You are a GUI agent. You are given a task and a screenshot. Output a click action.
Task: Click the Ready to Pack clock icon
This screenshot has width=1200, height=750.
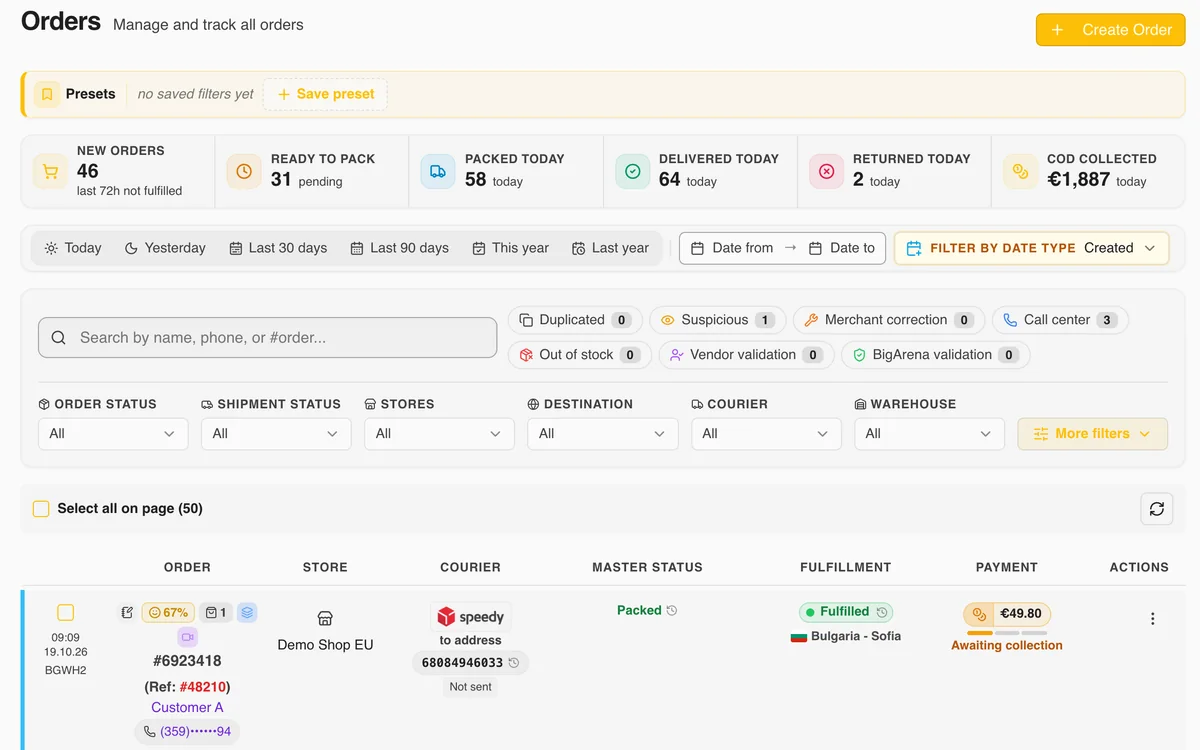click(244, 171)
